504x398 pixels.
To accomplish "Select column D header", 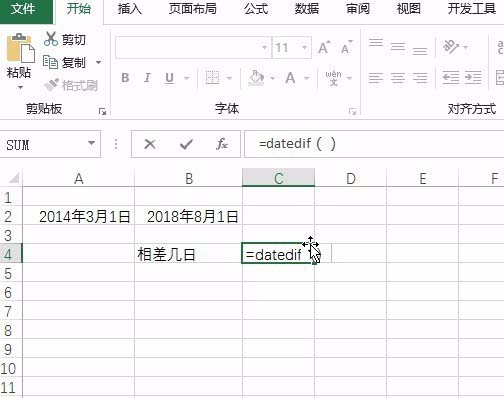I will click(351, 179).
